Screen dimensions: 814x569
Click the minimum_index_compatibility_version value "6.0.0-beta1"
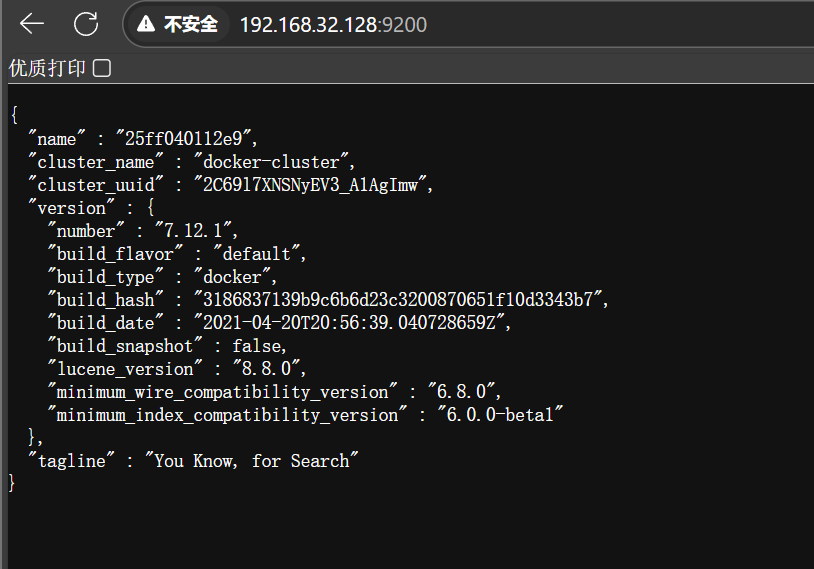click(x=500, y=415)
